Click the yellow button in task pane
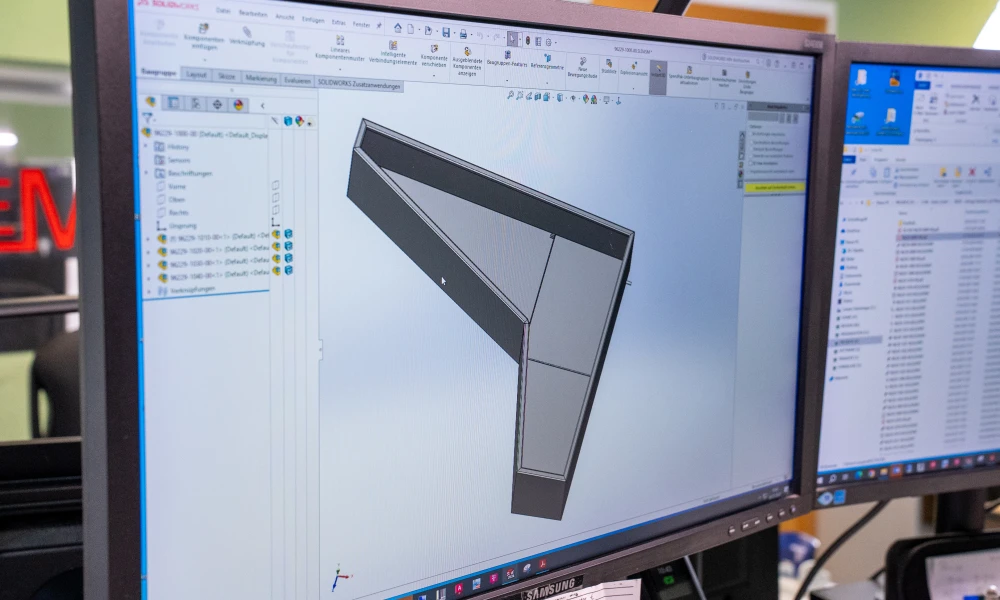1000x600 pixels. pyautogui.click(x=774, y=187)
